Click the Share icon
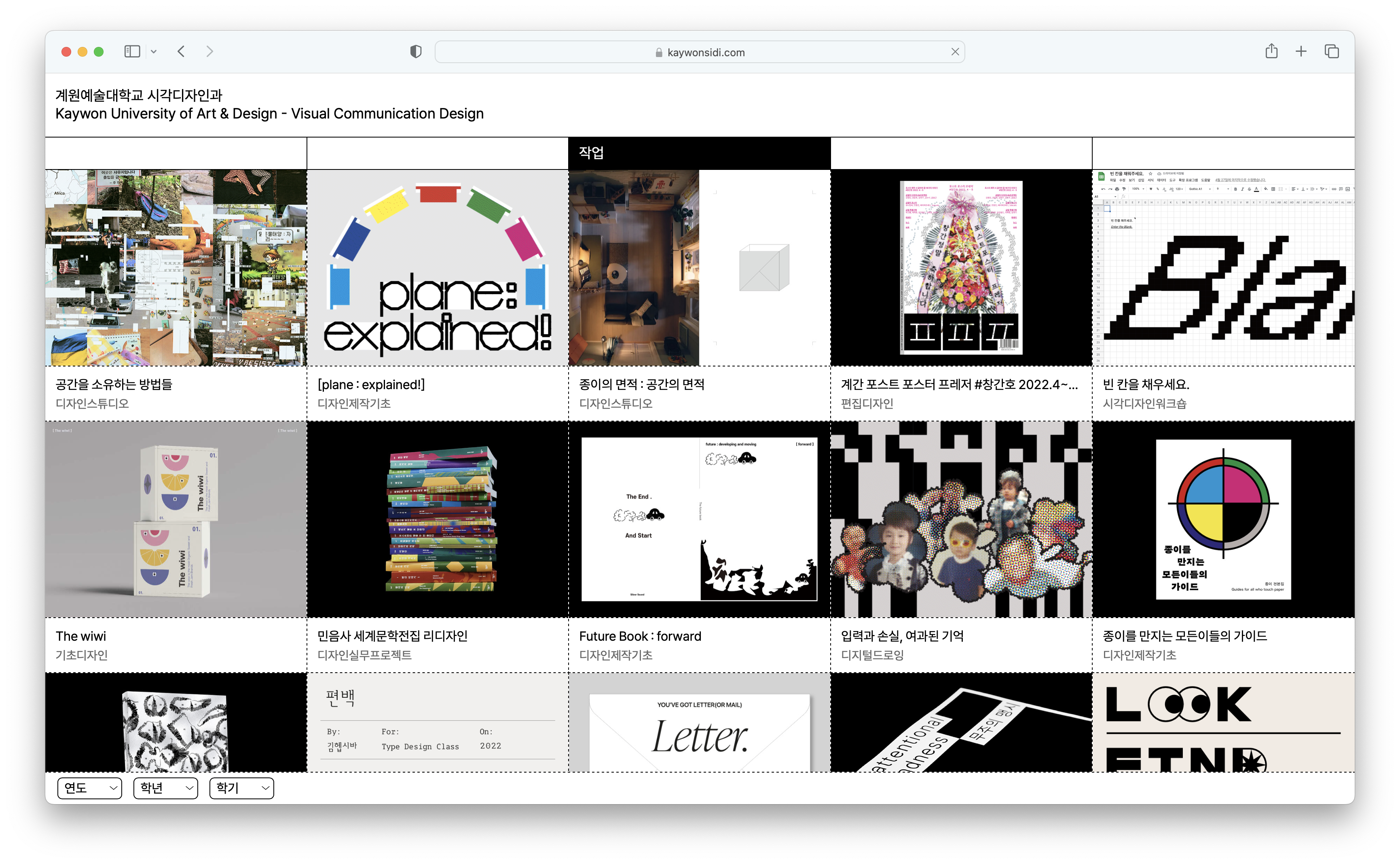 pyautogui.click(x=1271, y=51)
